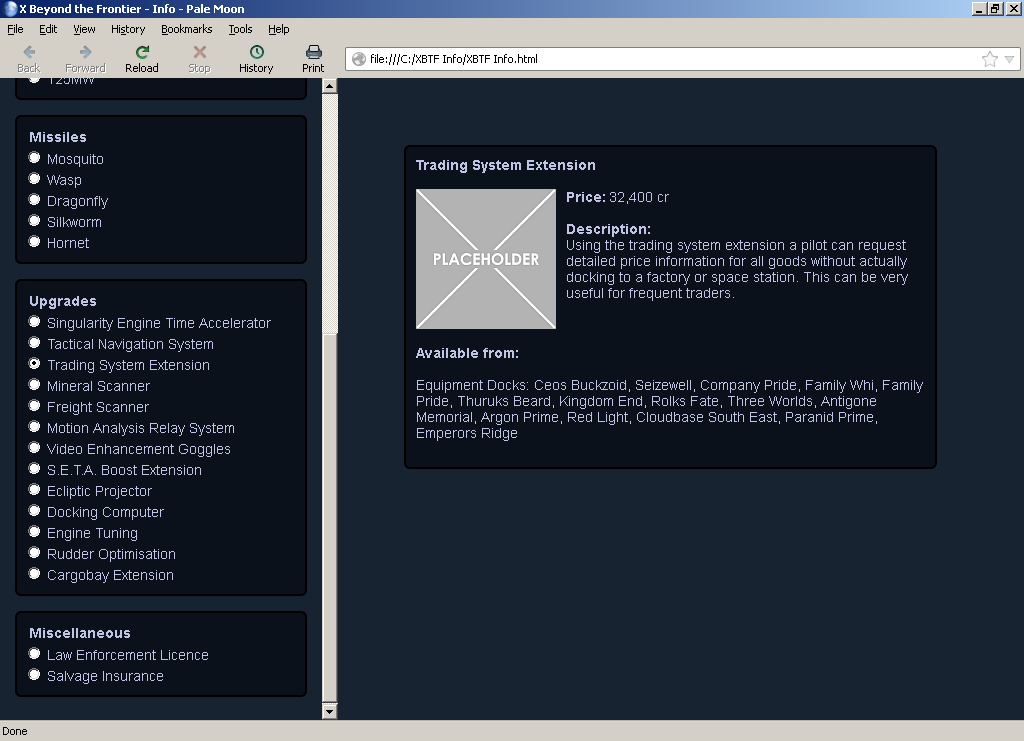The width and height of the screenshot is (1024, 741).
Task: Select the Wasp missile radio button
Action: [x=35, y=178]
